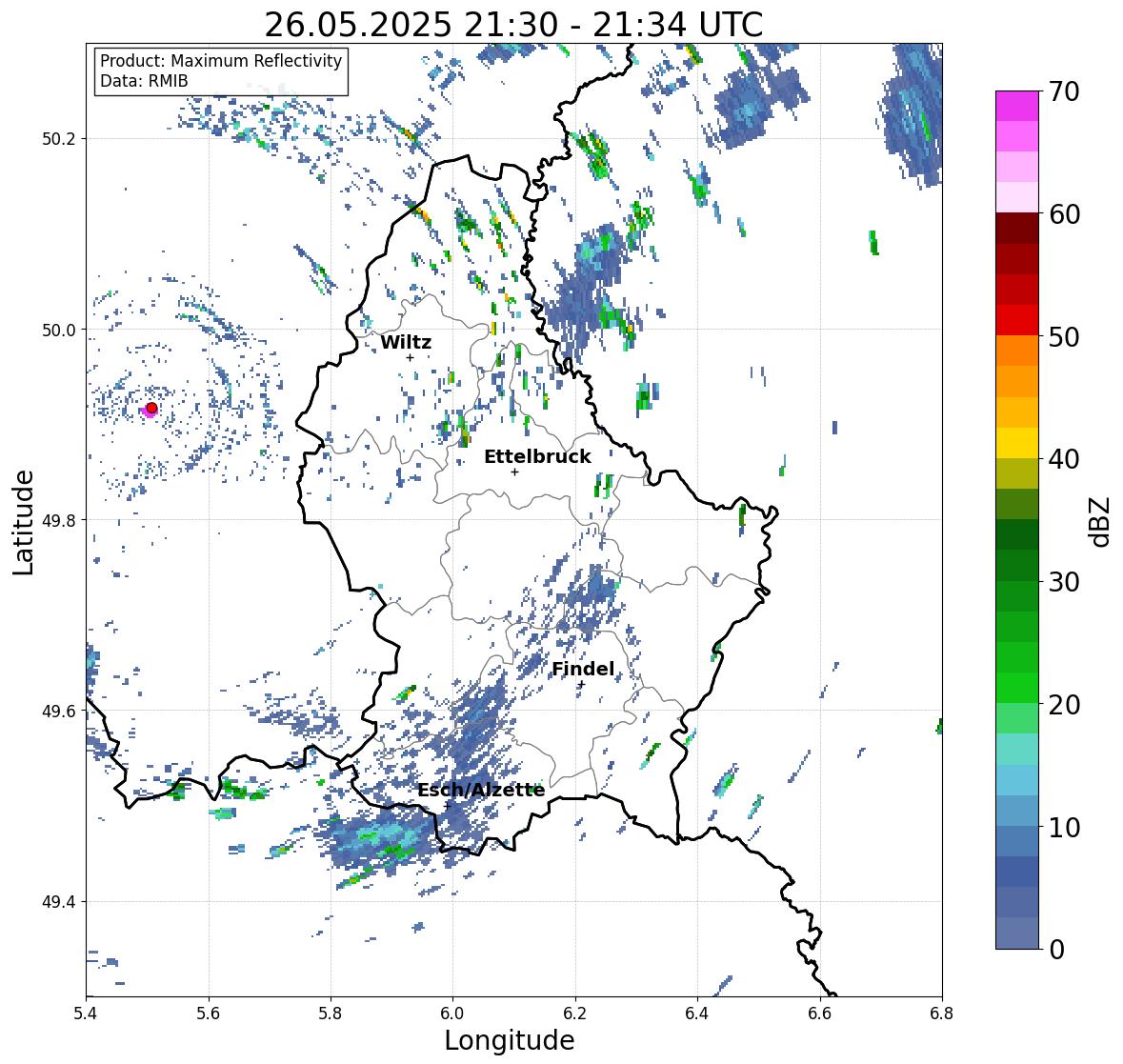Click the yellow 40 dBZ colorbar segment
Image resolution: width=1123 pixels, height=1064 pixels.
coord(1017,443)
